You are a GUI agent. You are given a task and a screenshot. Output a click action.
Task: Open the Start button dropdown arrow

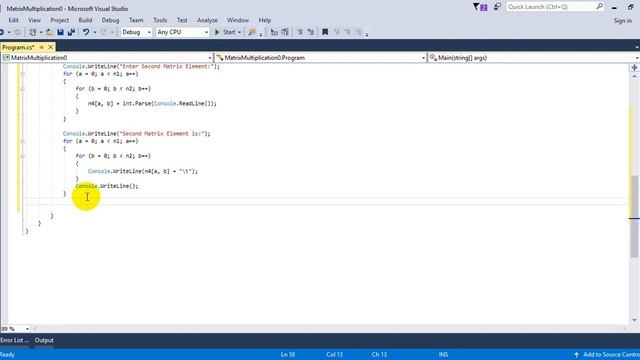pyautogui.click(x=240, y=32)
